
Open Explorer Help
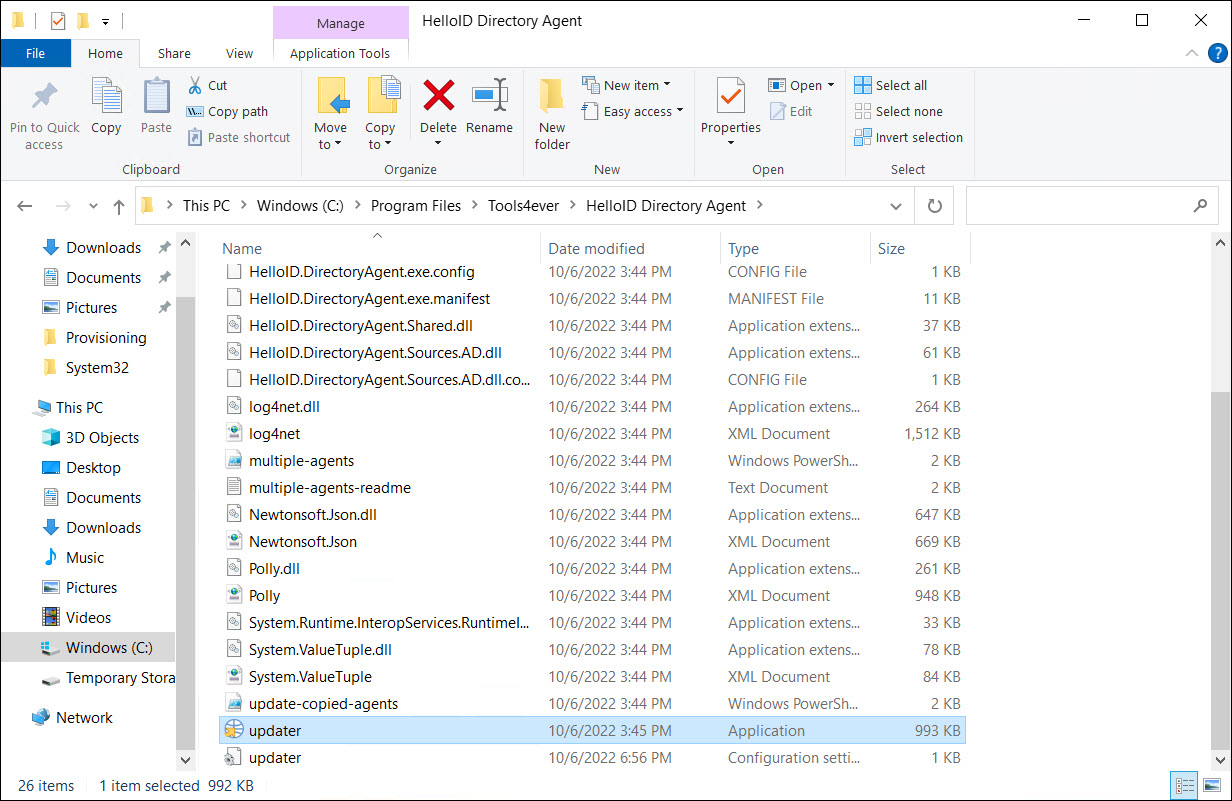[x=1217, y=53]
